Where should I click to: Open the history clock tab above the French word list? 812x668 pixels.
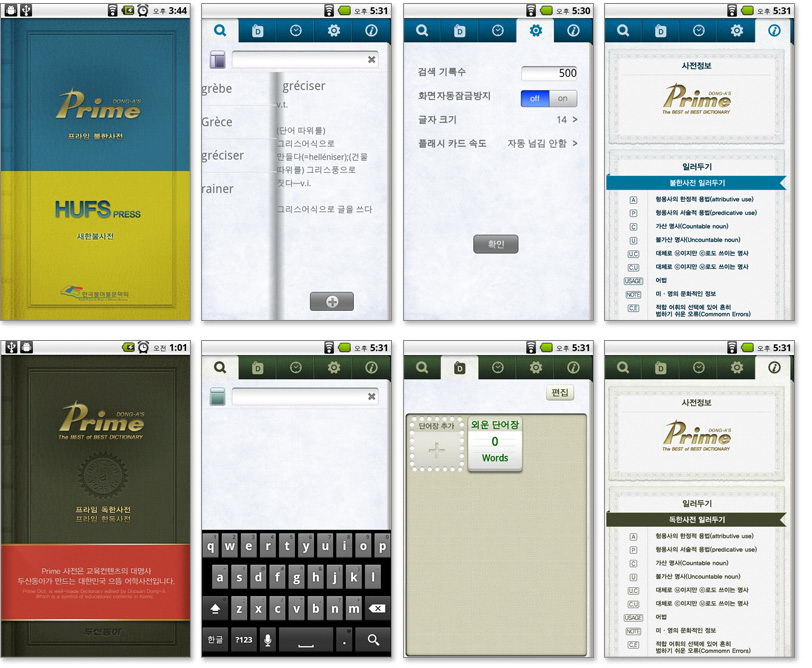click(296, 31)
